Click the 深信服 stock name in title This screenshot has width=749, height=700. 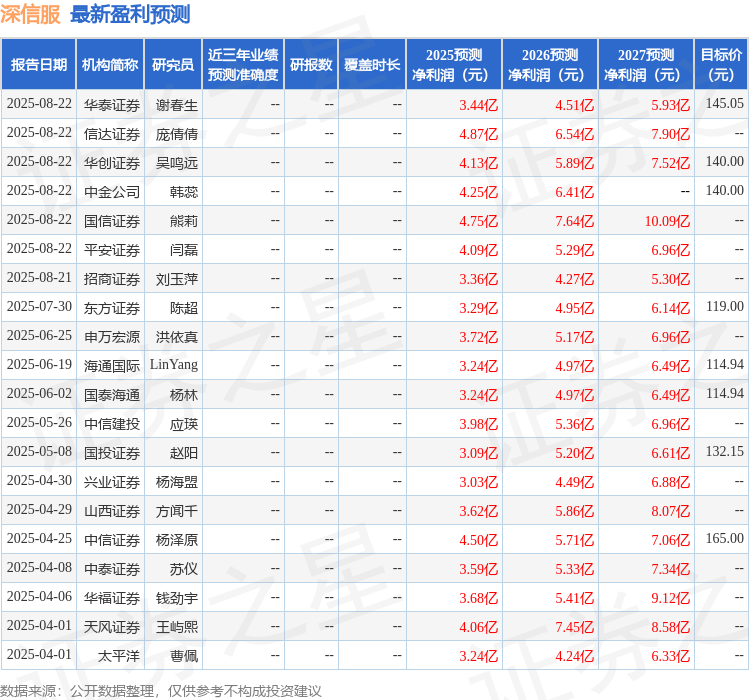[31, 15]
